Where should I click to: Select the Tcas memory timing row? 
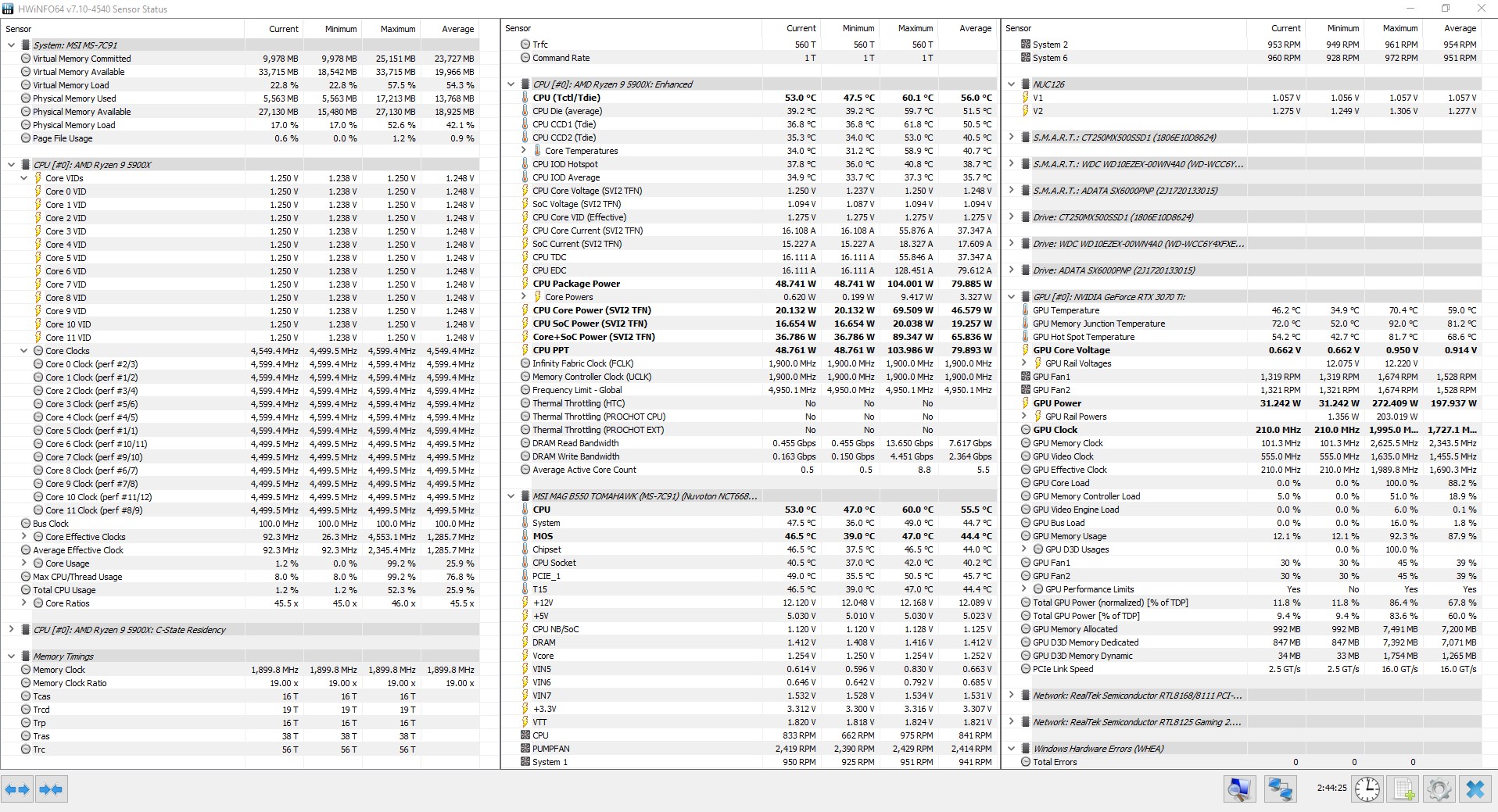(x=242, y=696)
